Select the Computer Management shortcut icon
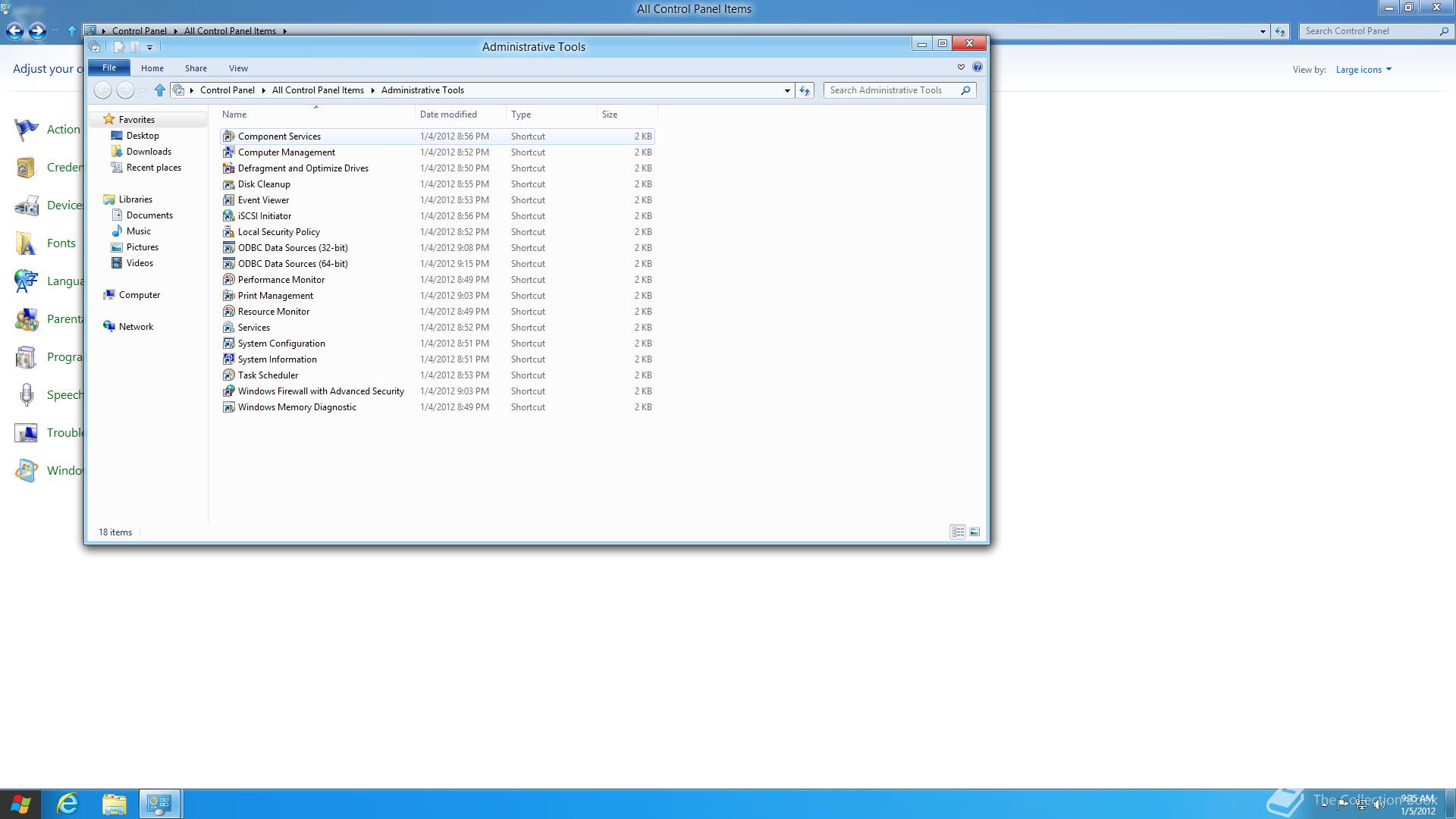 pos(228,152)
